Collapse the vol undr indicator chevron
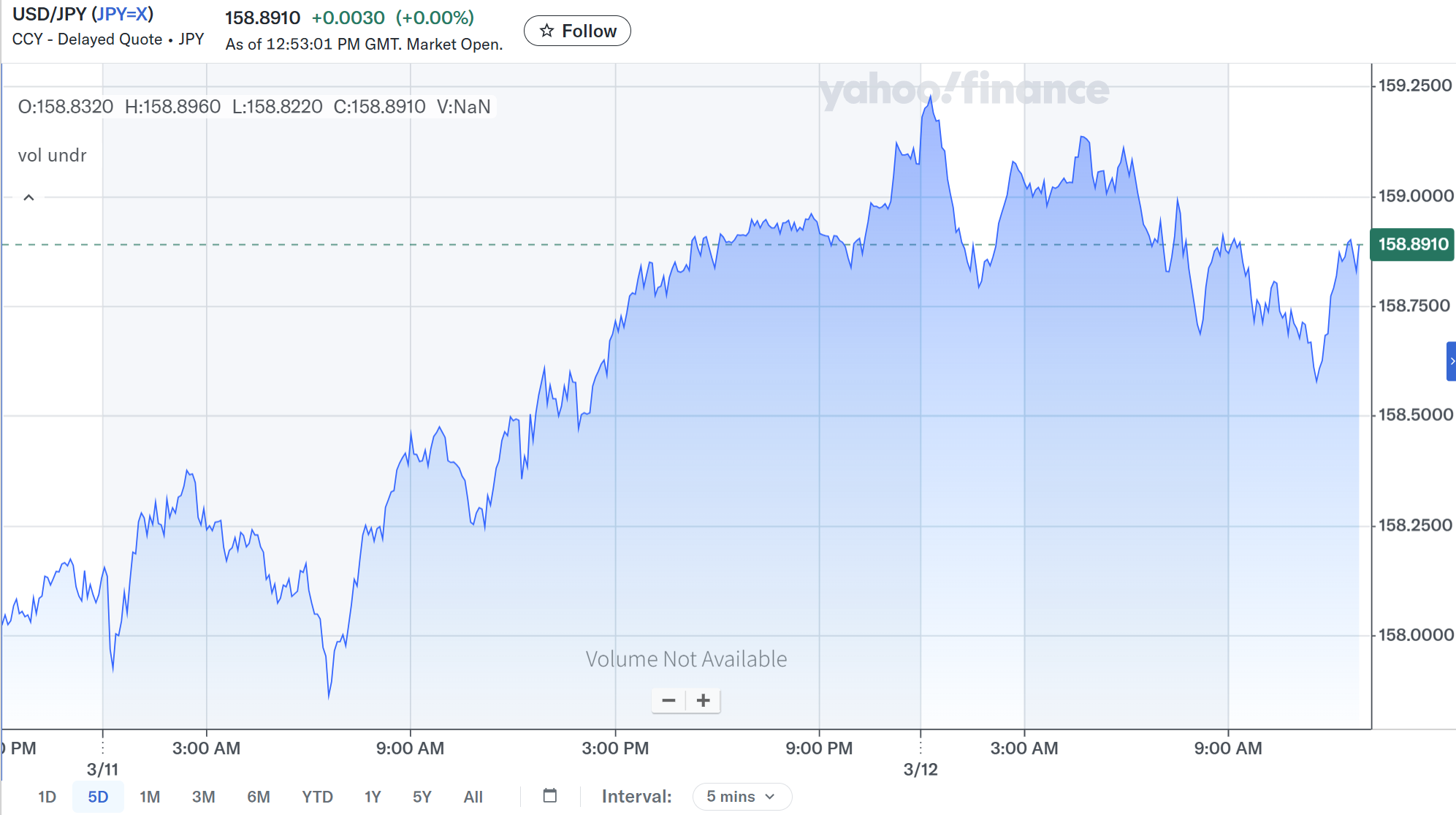Screen dimensions: 1456x815 click(x=29, y=197)
